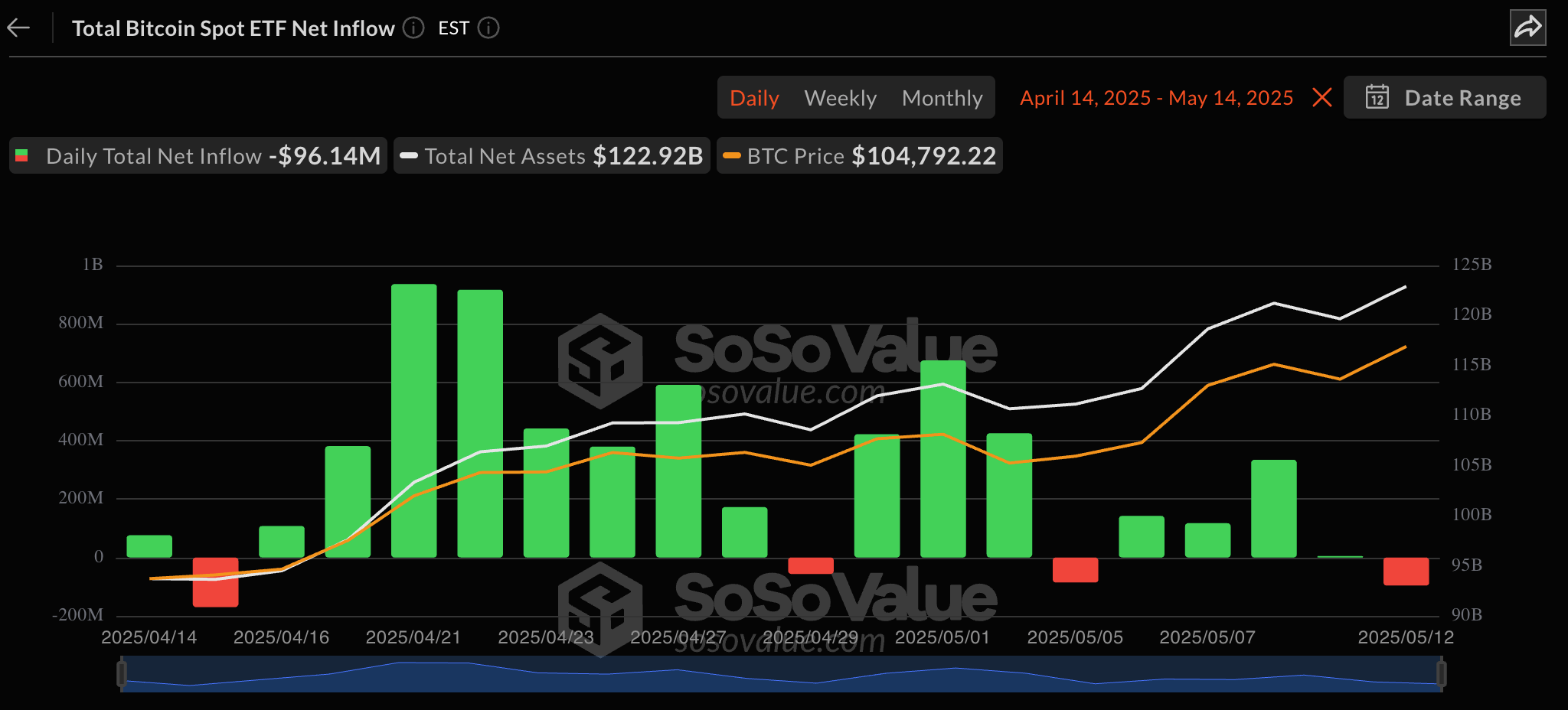Open info icon next to EST
1568x710 pixels.
[488, 28]
